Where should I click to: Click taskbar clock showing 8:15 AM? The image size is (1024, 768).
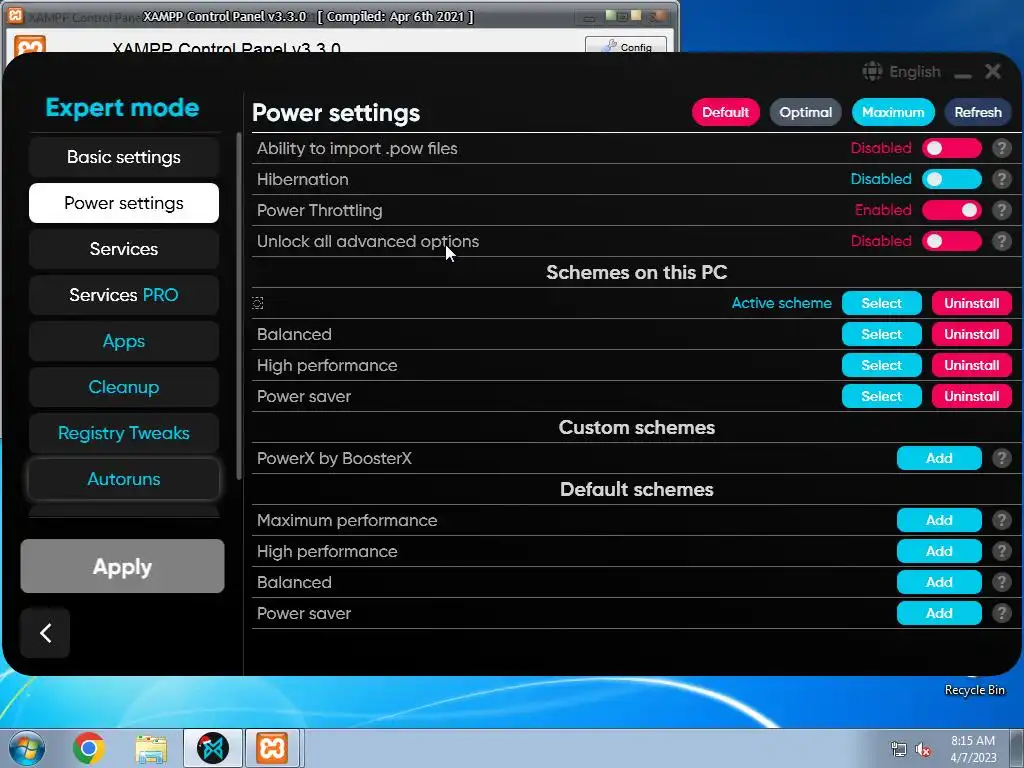coord(972,749)
